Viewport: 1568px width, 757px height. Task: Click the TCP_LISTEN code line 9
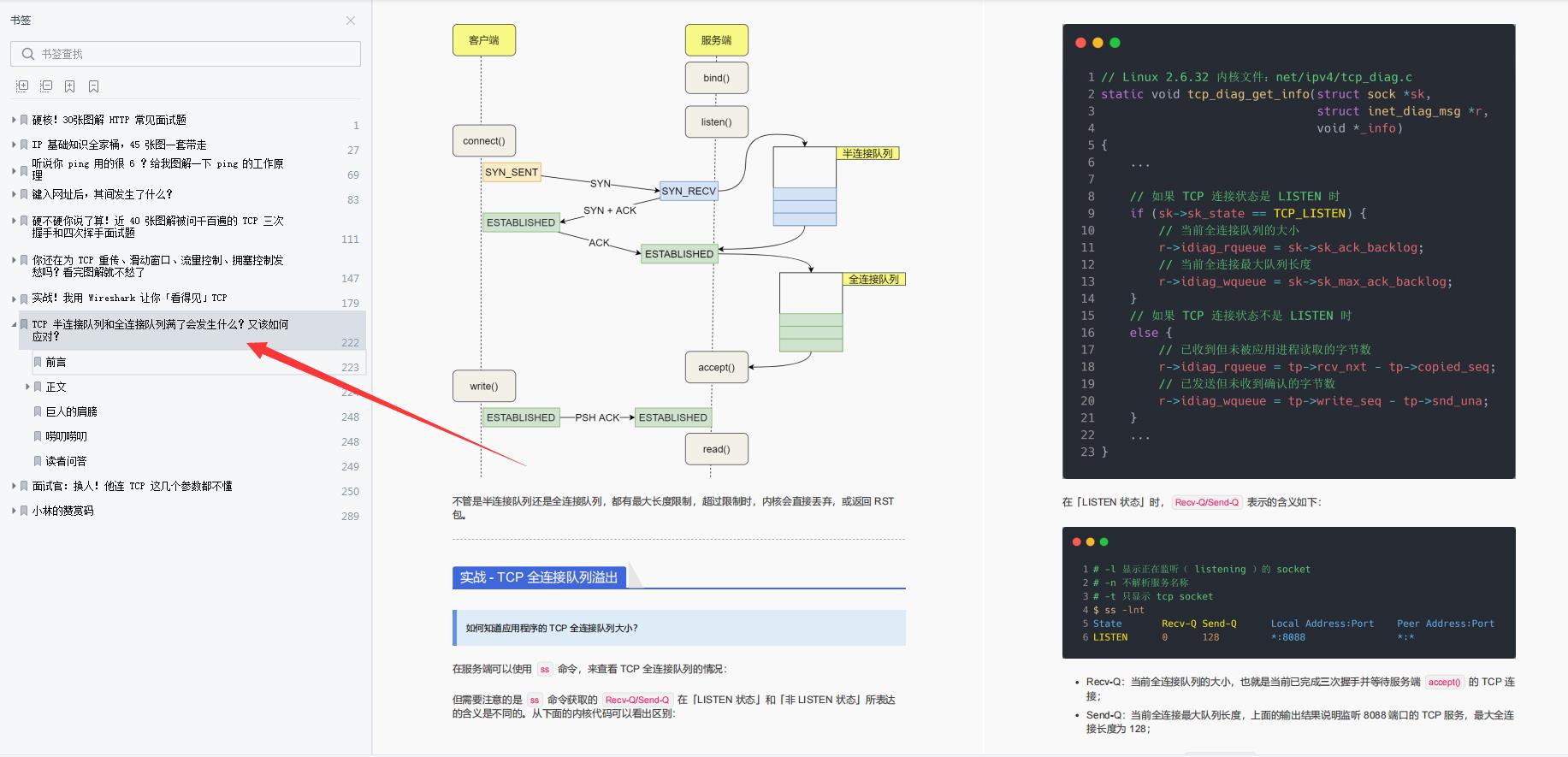[x=1248, y=213]
